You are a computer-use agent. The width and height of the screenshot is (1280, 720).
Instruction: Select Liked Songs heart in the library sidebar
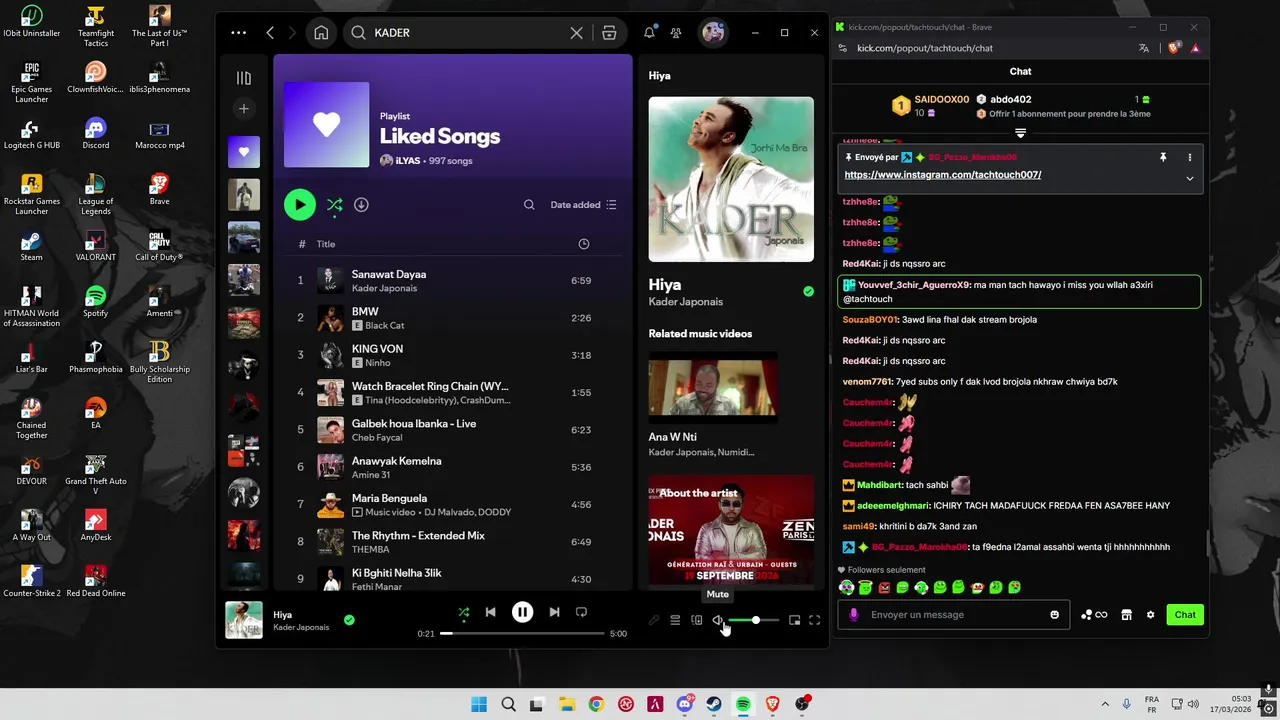(x=244, y=152)
